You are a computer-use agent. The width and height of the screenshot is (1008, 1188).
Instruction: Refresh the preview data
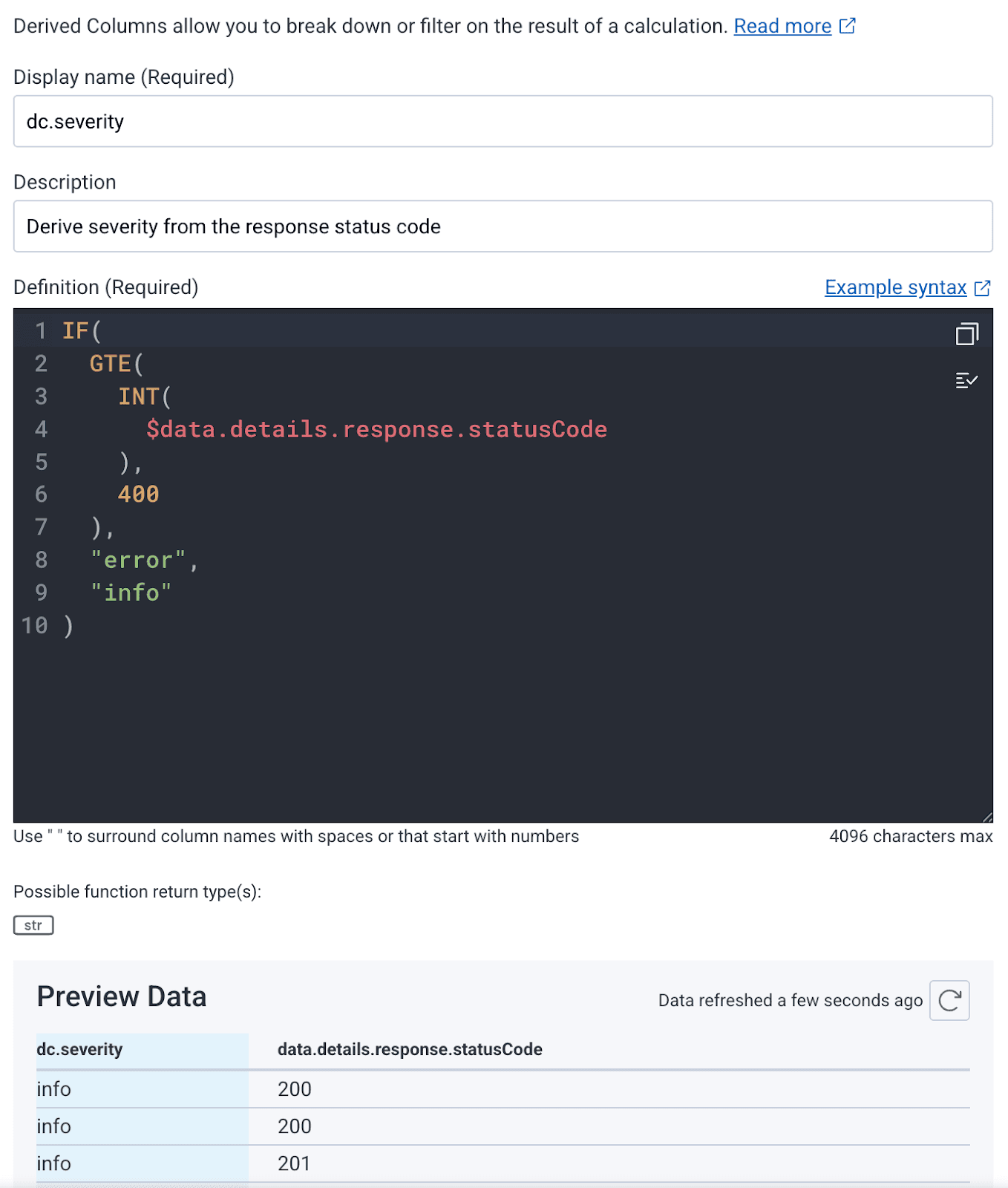tap(949, 1000)
